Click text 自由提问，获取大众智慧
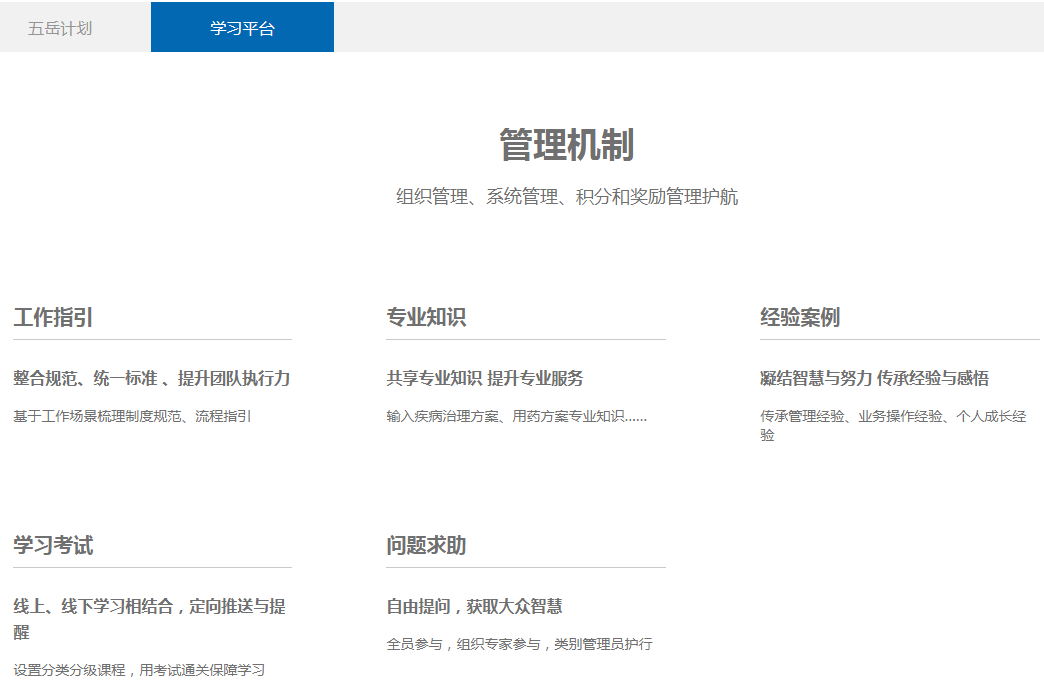1044x698 pixels. pos(475,606)
